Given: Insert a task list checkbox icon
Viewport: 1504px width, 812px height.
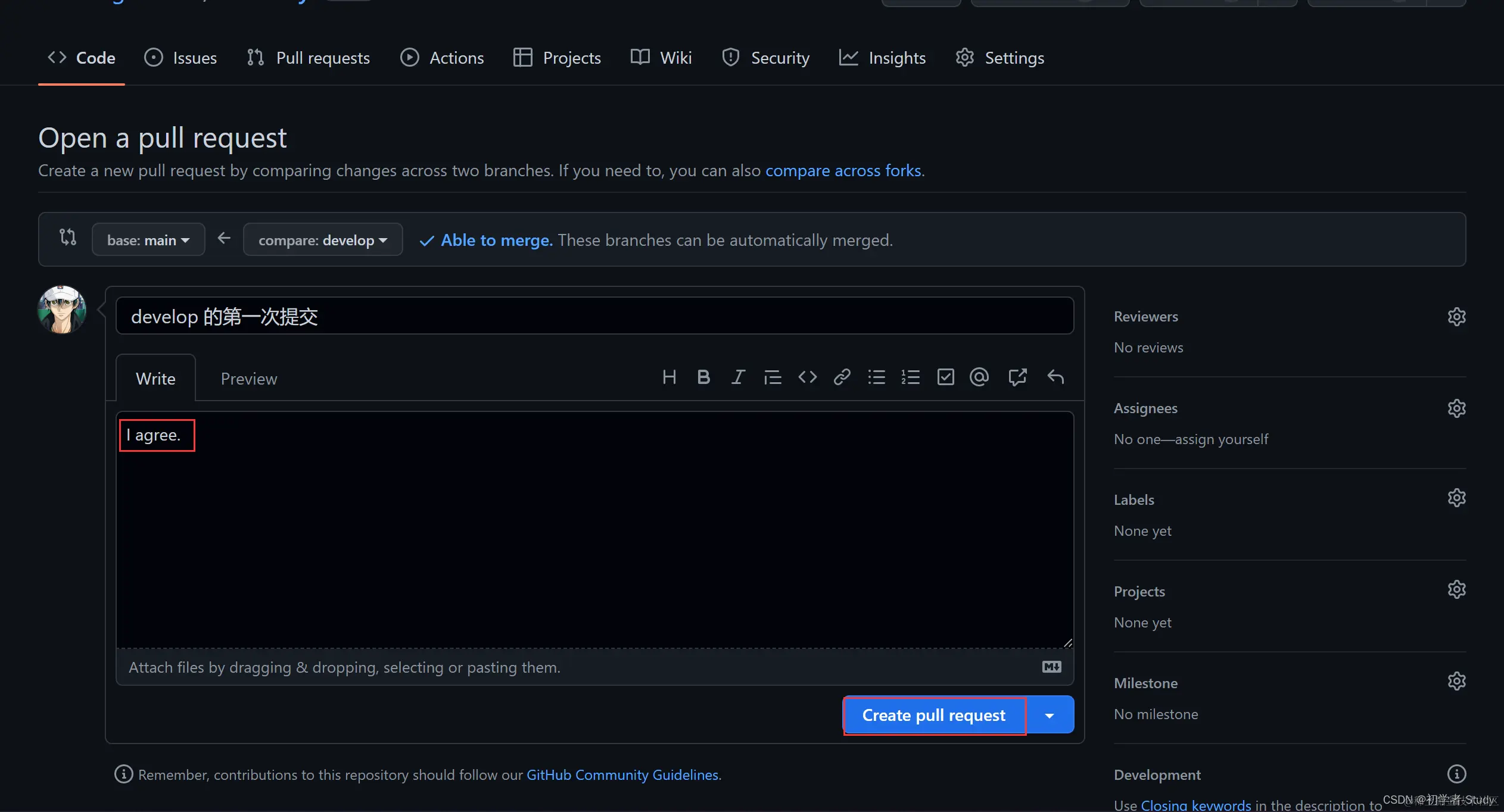Looking at the screenshot, I should pos(945,377).
